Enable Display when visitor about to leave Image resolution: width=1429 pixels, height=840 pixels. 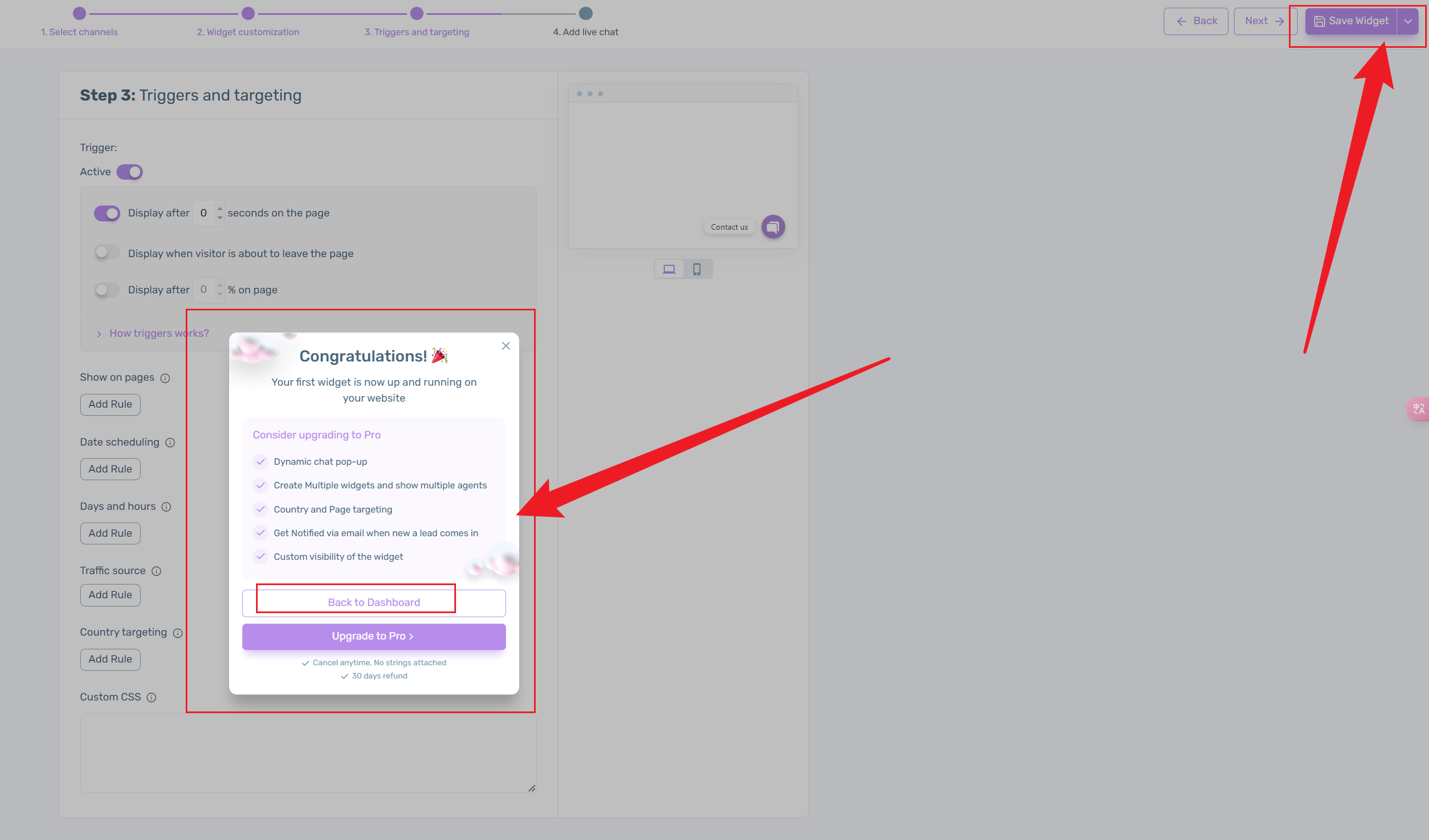point(106,252)
